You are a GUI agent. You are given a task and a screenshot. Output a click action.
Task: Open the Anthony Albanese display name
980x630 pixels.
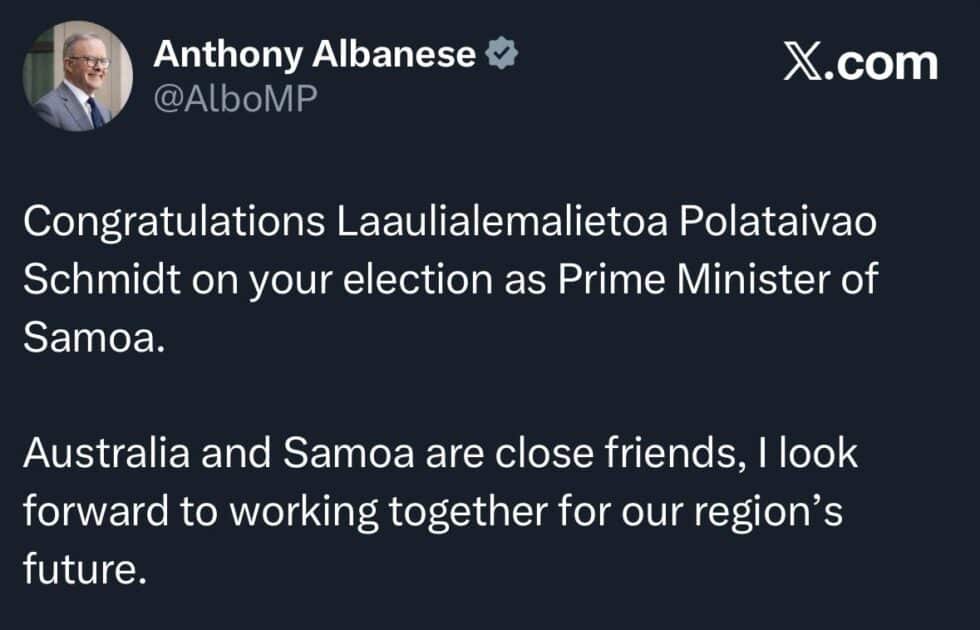(x=314, y=54)
